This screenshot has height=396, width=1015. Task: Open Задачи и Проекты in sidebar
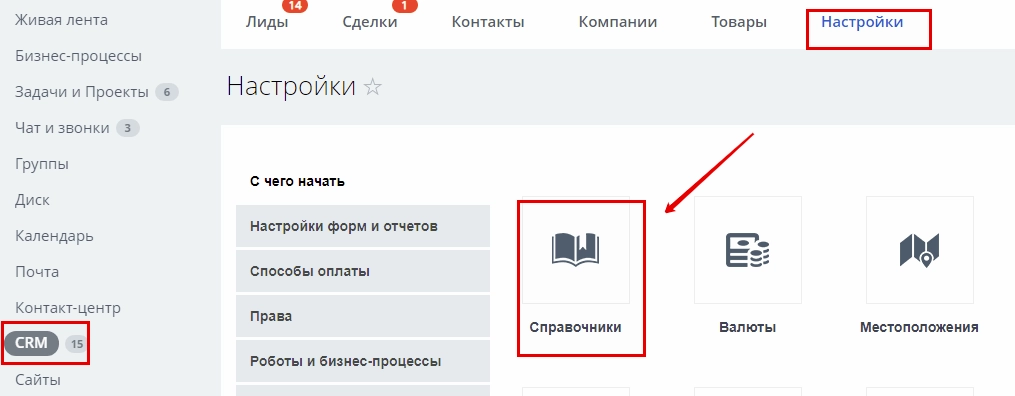82,92
